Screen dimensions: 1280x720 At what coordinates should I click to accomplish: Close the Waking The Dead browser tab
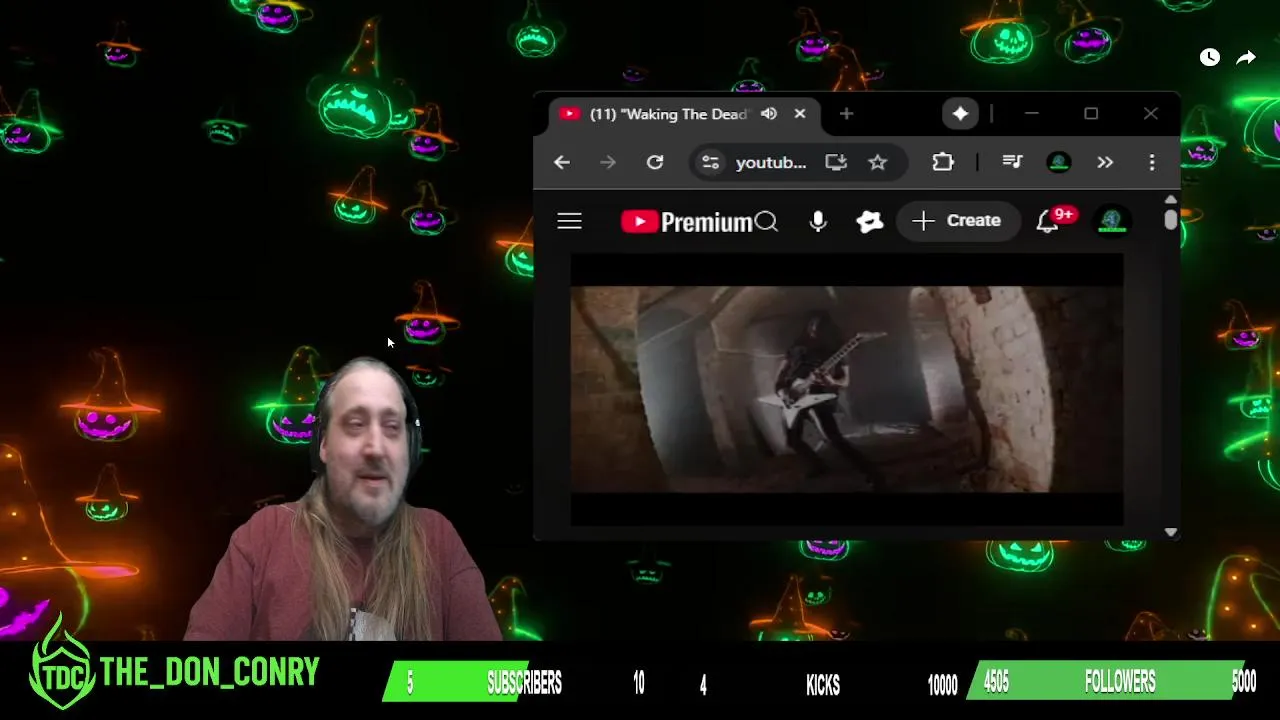coord(800,114)
